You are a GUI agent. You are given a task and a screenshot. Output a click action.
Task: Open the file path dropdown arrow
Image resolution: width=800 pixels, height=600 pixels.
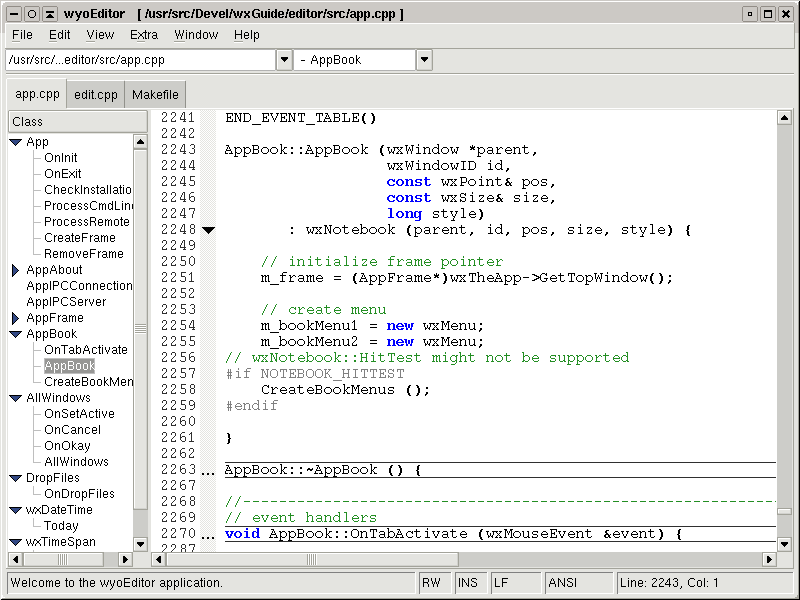point(285,60)
